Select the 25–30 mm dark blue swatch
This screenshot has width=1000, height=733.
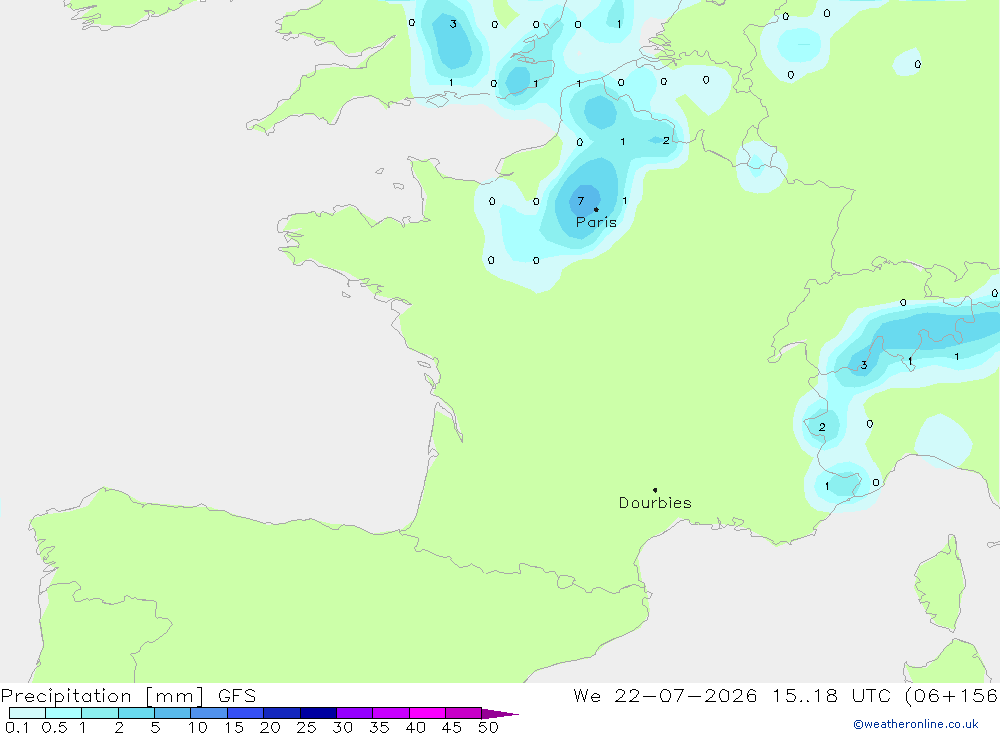318,713
